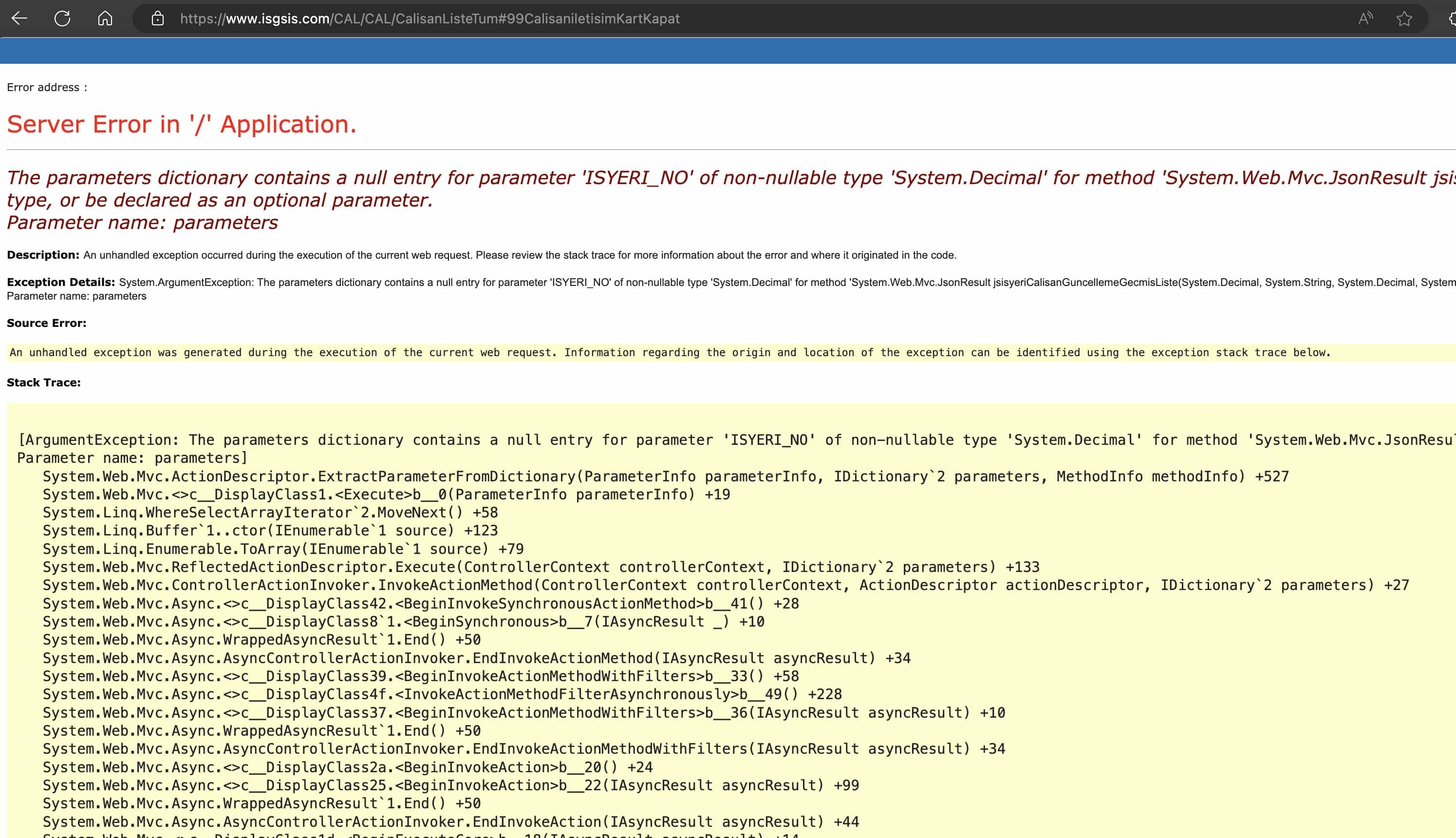Click the italic 'Parameter name: parameters' line
This screenshot has width=1456, height=838.
pyautogui.click(x=142, y=223)
